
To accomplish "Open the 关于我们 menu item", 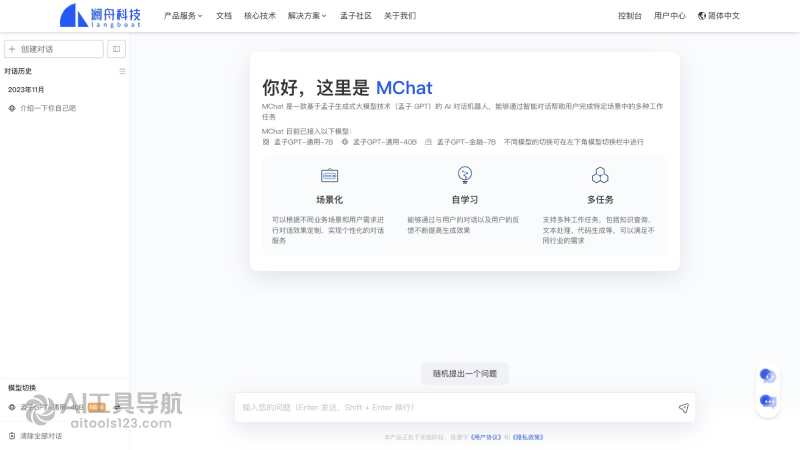I will tap(400, 16).
